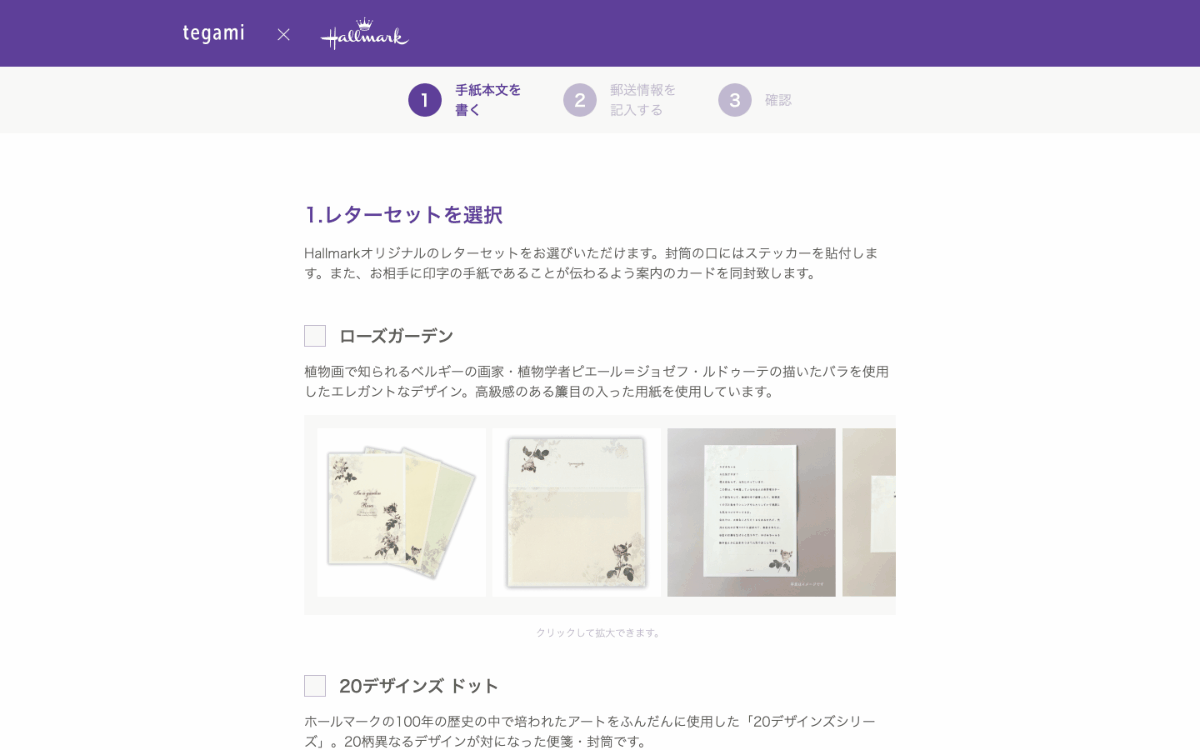The width and height of the screenshot is (1200, 750).
Task: Click the cross symbol between the two logos
Action: (x=283, y=34)
